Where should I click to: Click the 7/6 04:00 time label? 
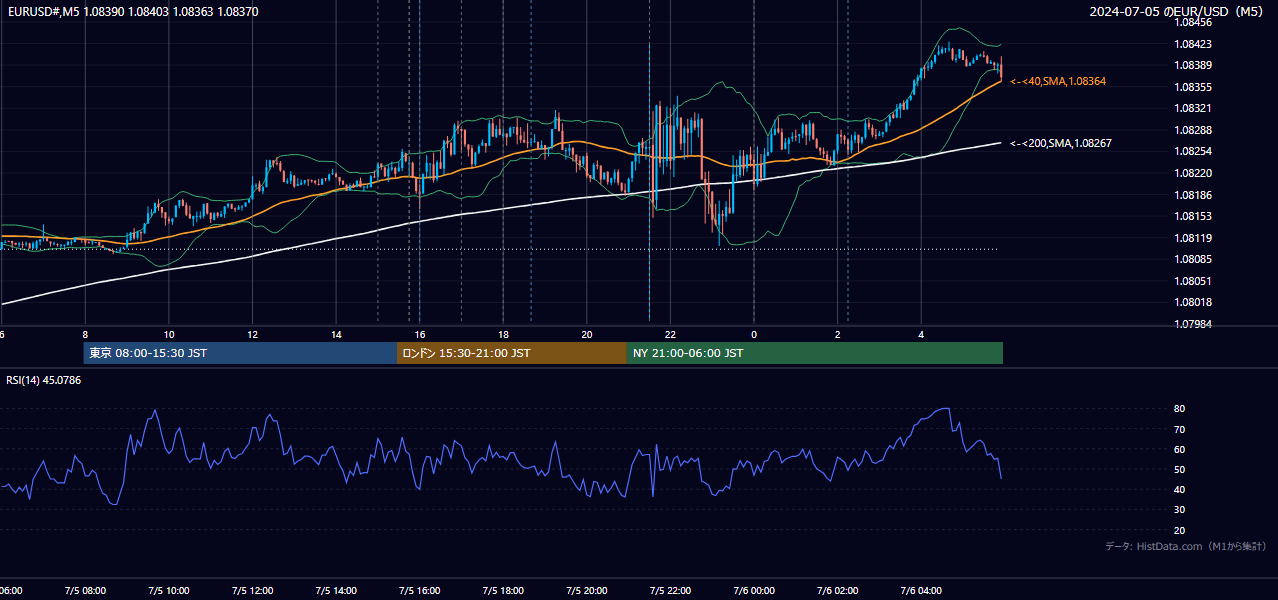921,591
